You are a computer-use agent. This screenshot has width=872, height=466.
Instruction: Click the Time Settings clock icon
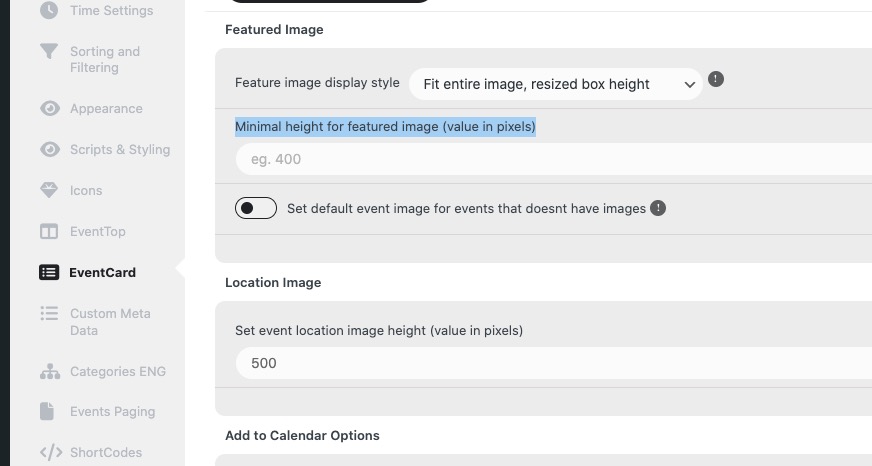click(49, 10)
